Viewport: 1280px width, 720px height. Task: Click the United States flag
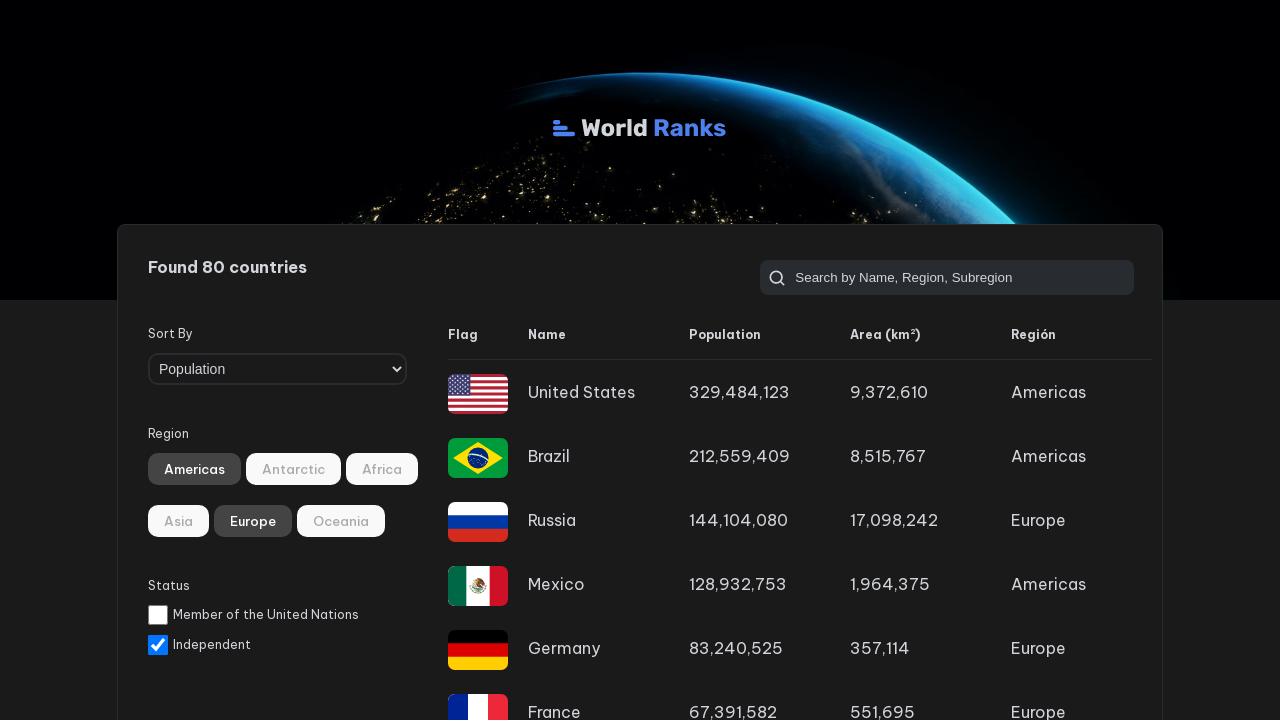pyautogui.click(x=478, y=393)
